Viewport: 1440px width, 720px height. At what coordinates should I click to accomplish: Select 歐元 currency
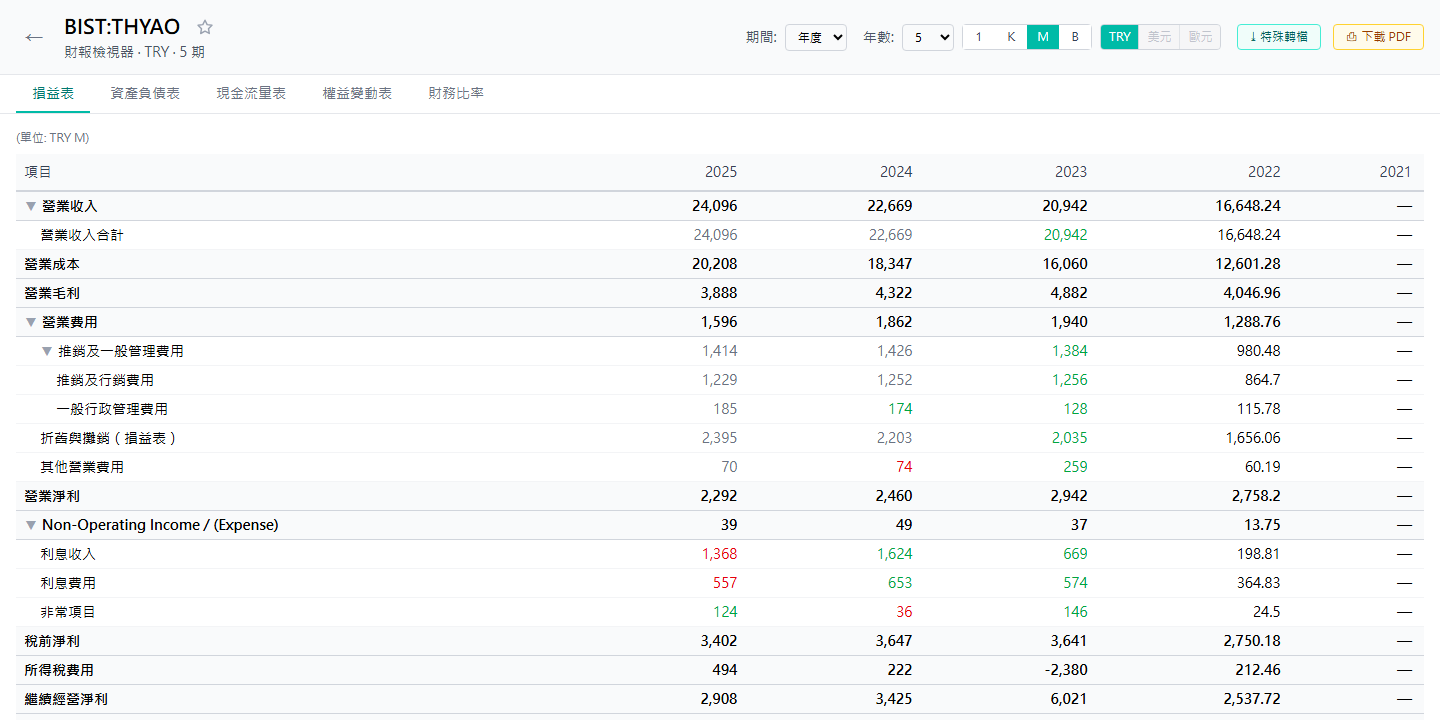(x=1200, y=37)
